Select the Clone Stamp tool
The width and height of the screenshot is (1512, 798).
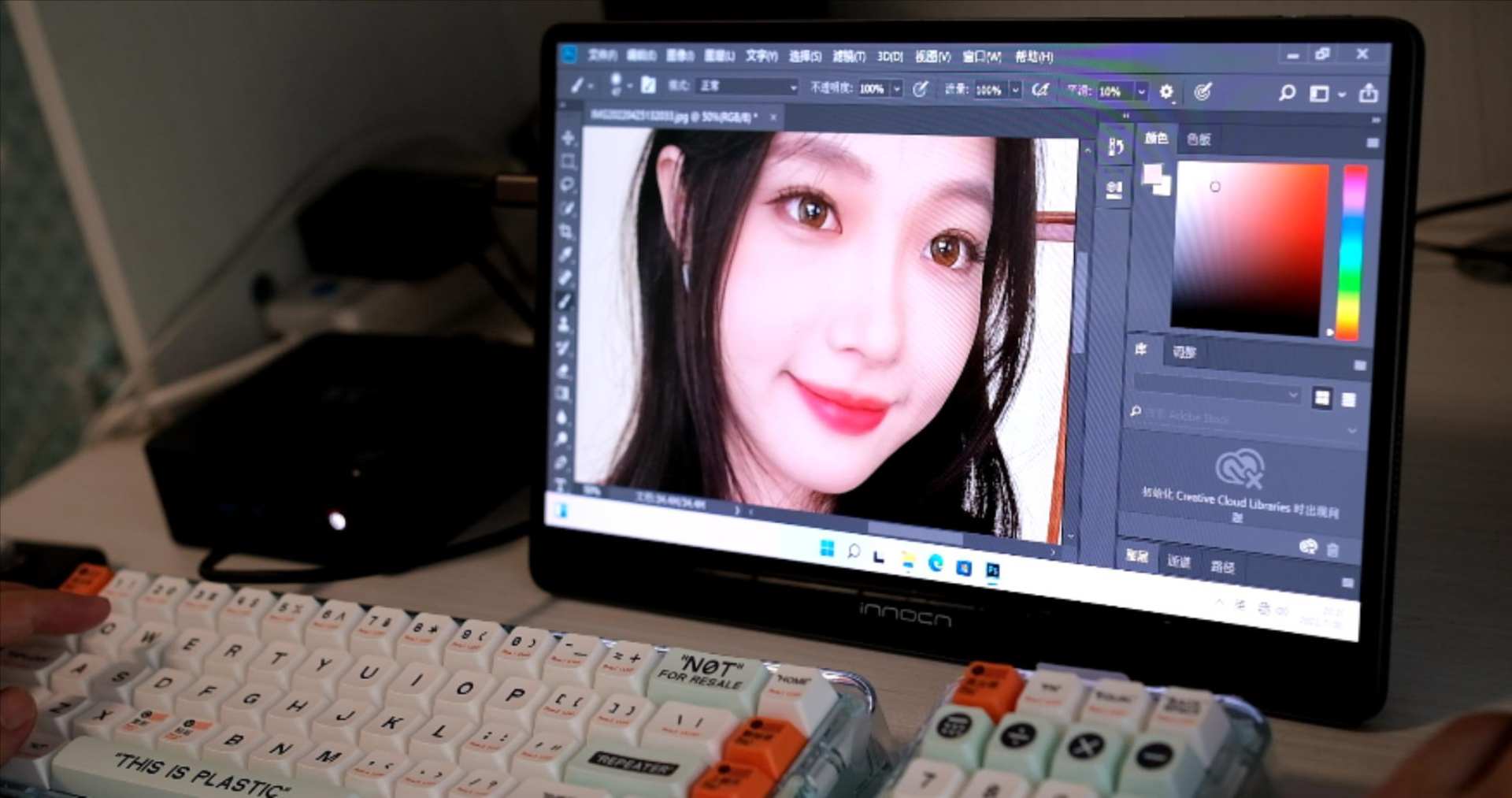pyautogui.click(x=565, y=324)
